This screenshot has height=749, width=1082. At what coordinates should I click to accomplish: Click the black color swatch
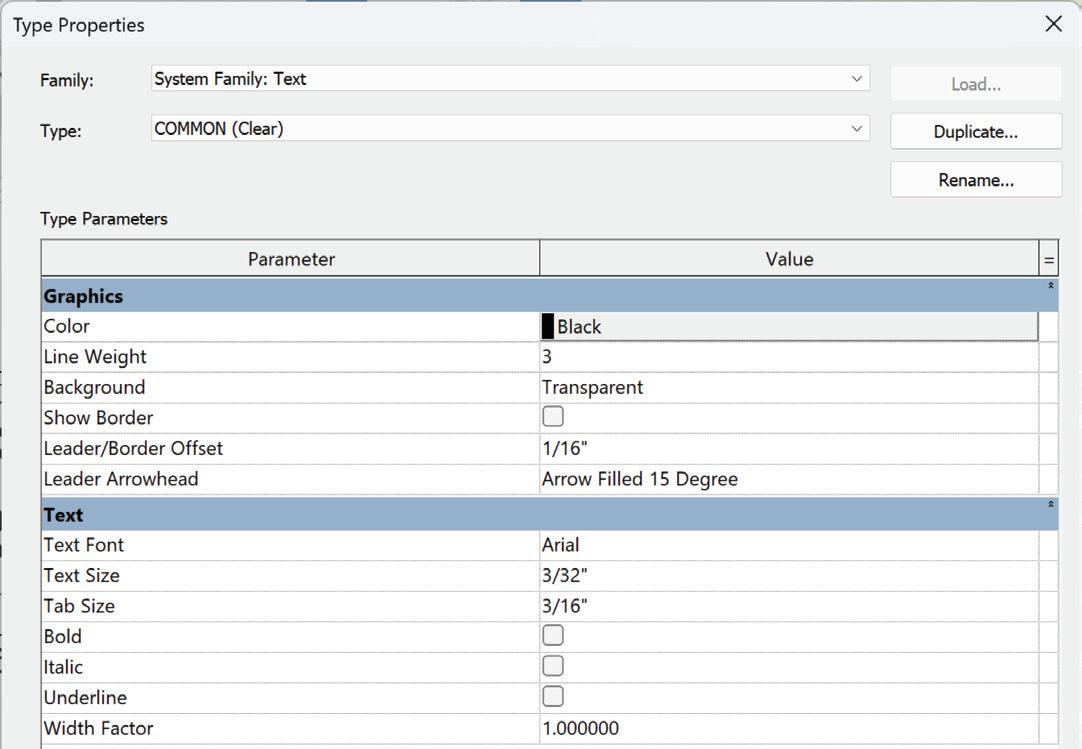point(548,327)
